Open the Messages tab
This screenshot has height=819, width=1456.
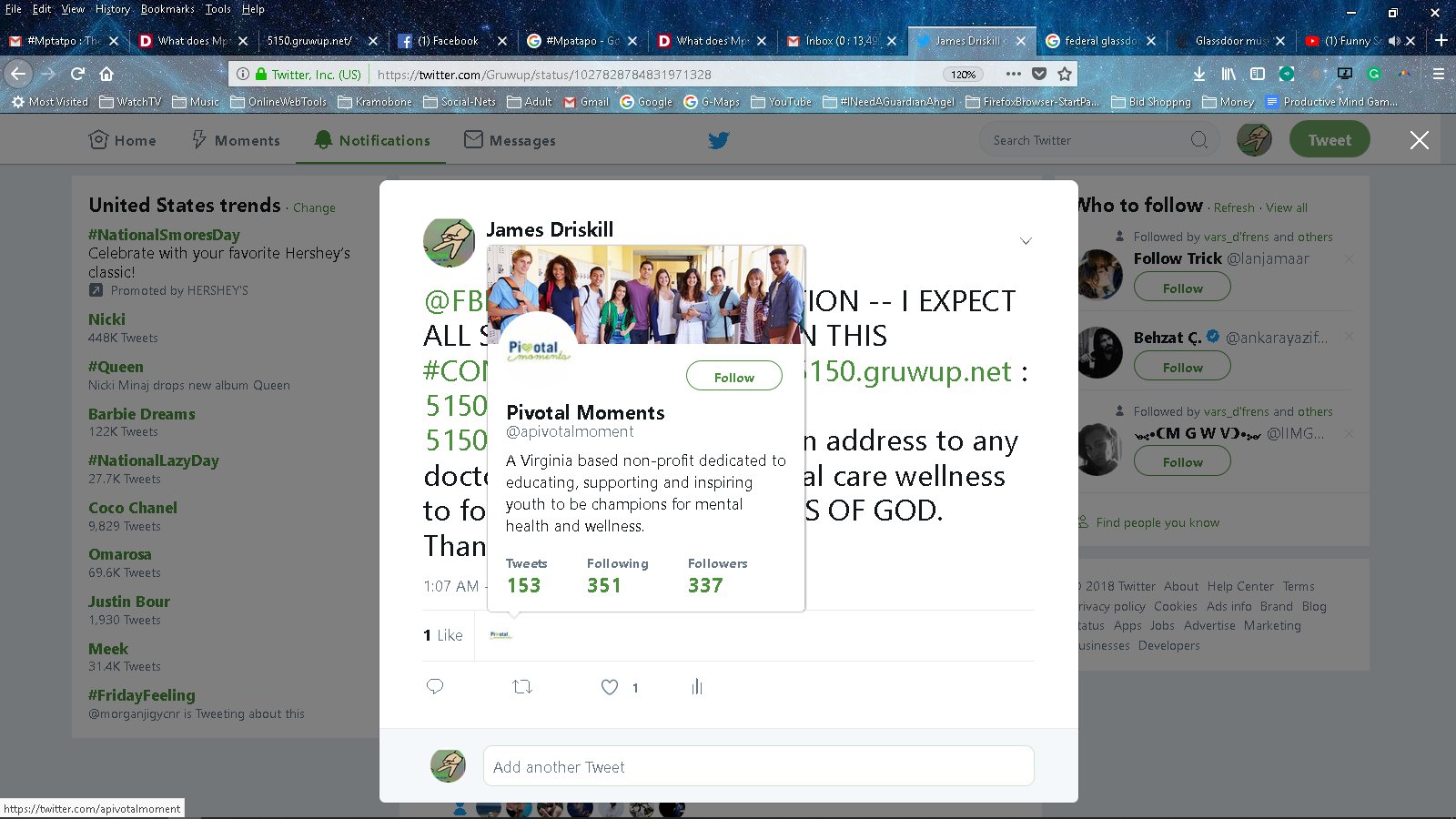[x=510, y=140]
